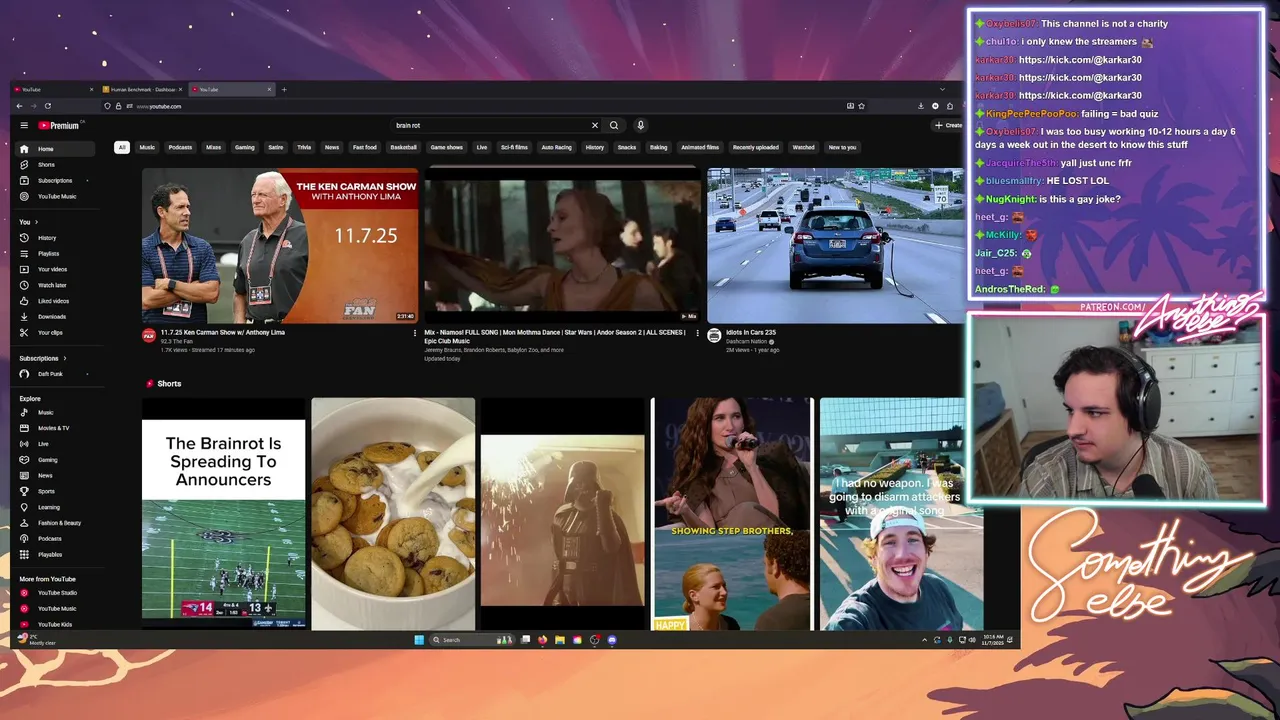Click the Create button
The height and width of the screenshot is (720, 1280).
948,125
